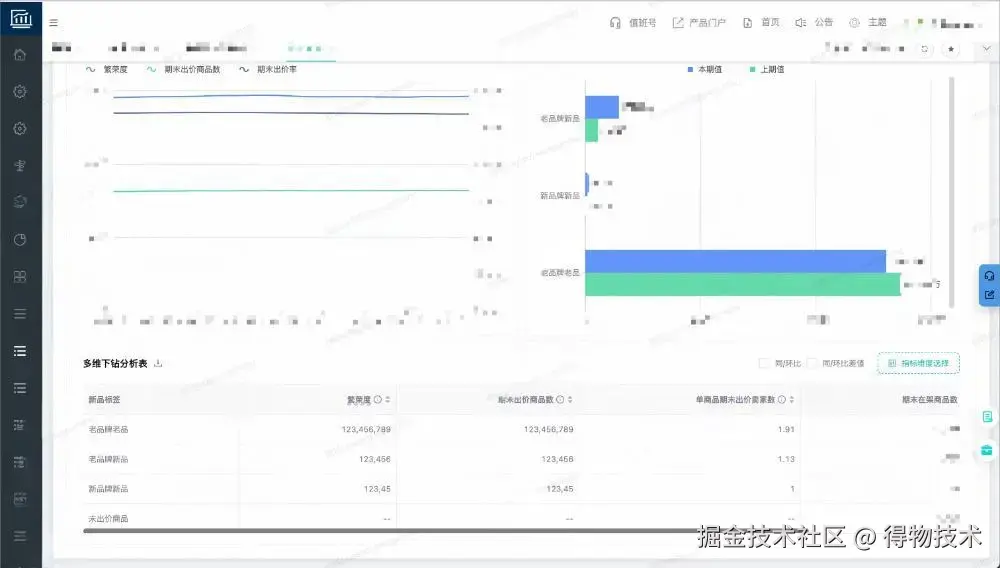
Task: Click the floating blue headset support icon
Action: [989, 276]
